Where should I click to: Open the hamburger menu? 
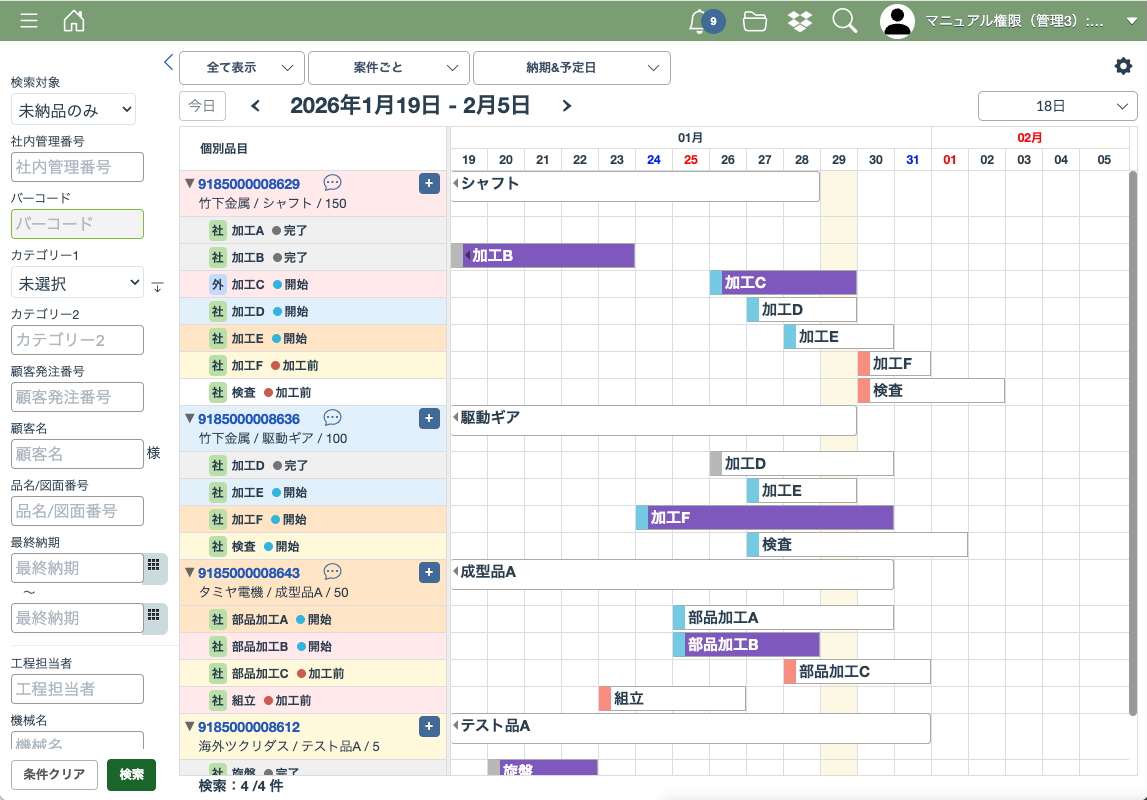pyautogui.click(x=29, y=21)
